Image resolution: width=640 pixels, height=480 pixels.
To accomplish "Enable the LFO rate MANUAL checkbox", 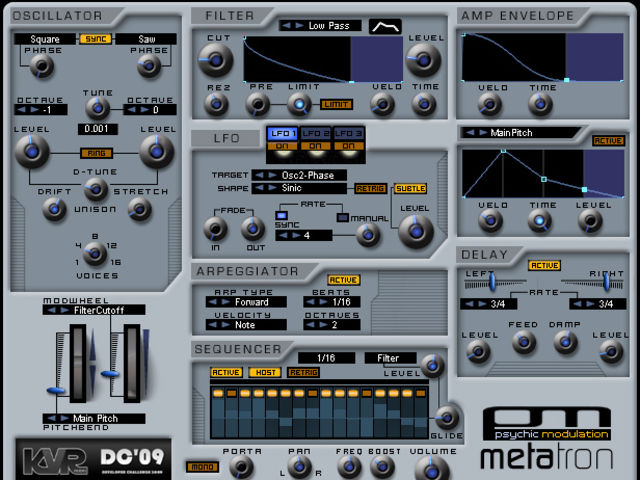I will click(342, 218).
